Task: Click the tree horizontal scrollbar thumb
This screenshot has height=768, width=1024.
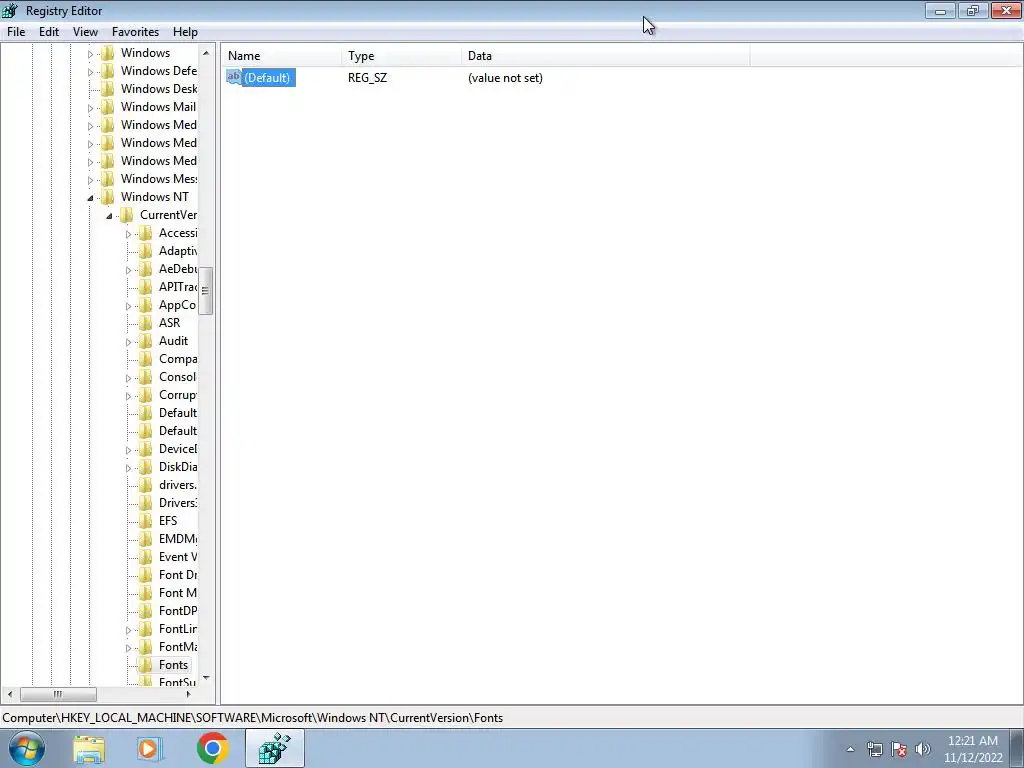Action: (58, 694)
